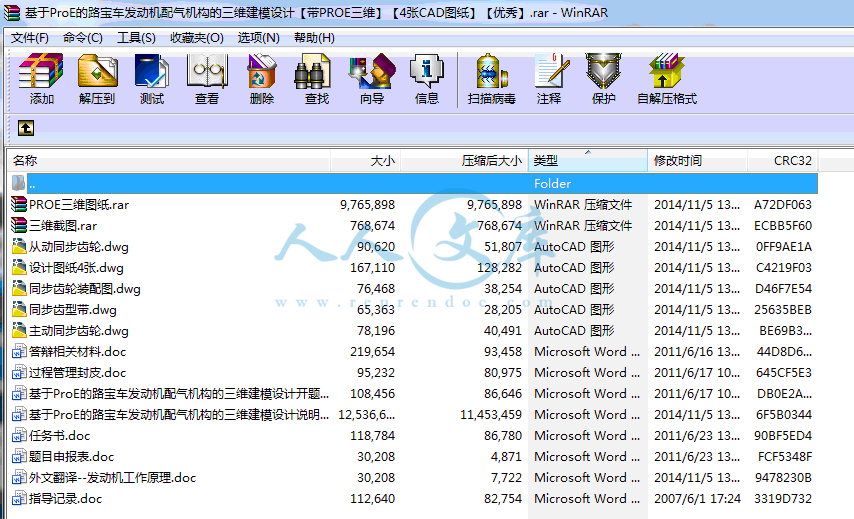Sort by the 大小 column header
This screenshot has width=854, height=519.
(x=365, y=161)
